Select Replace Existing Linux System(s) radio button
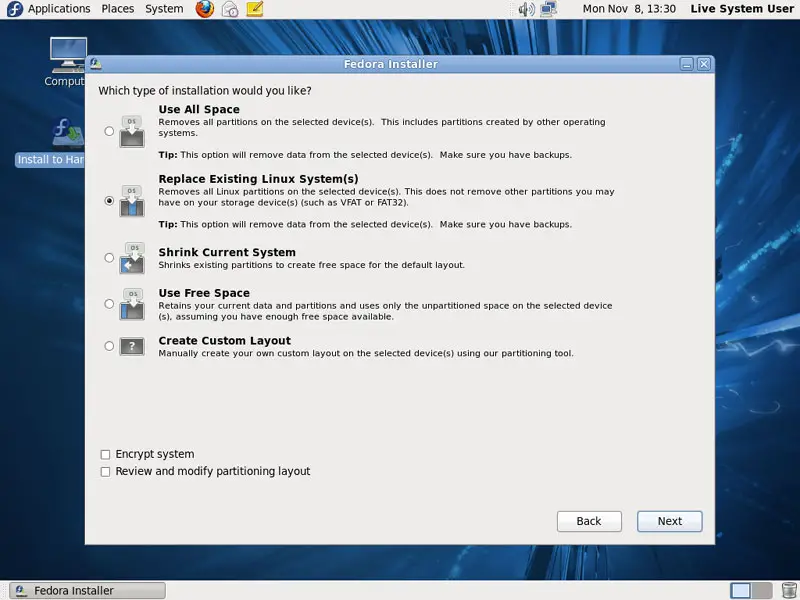Image resolution: width=800 pixels, height=600 pixels. (109, 201)
